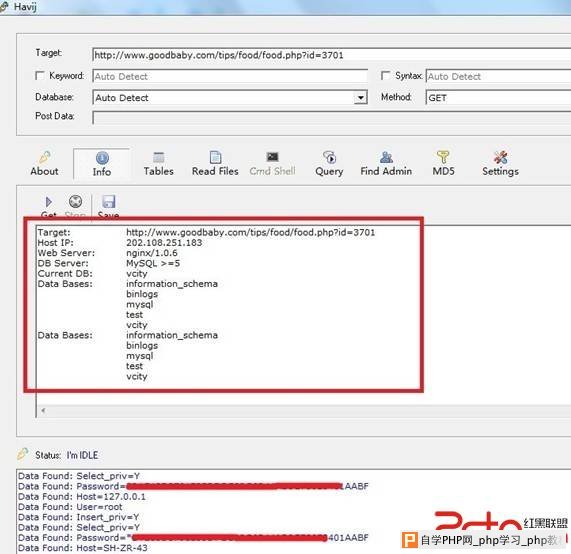The image size is (571, 554).
Task: Enable the Keyword checkbox
Action: [x=40, y=75]
